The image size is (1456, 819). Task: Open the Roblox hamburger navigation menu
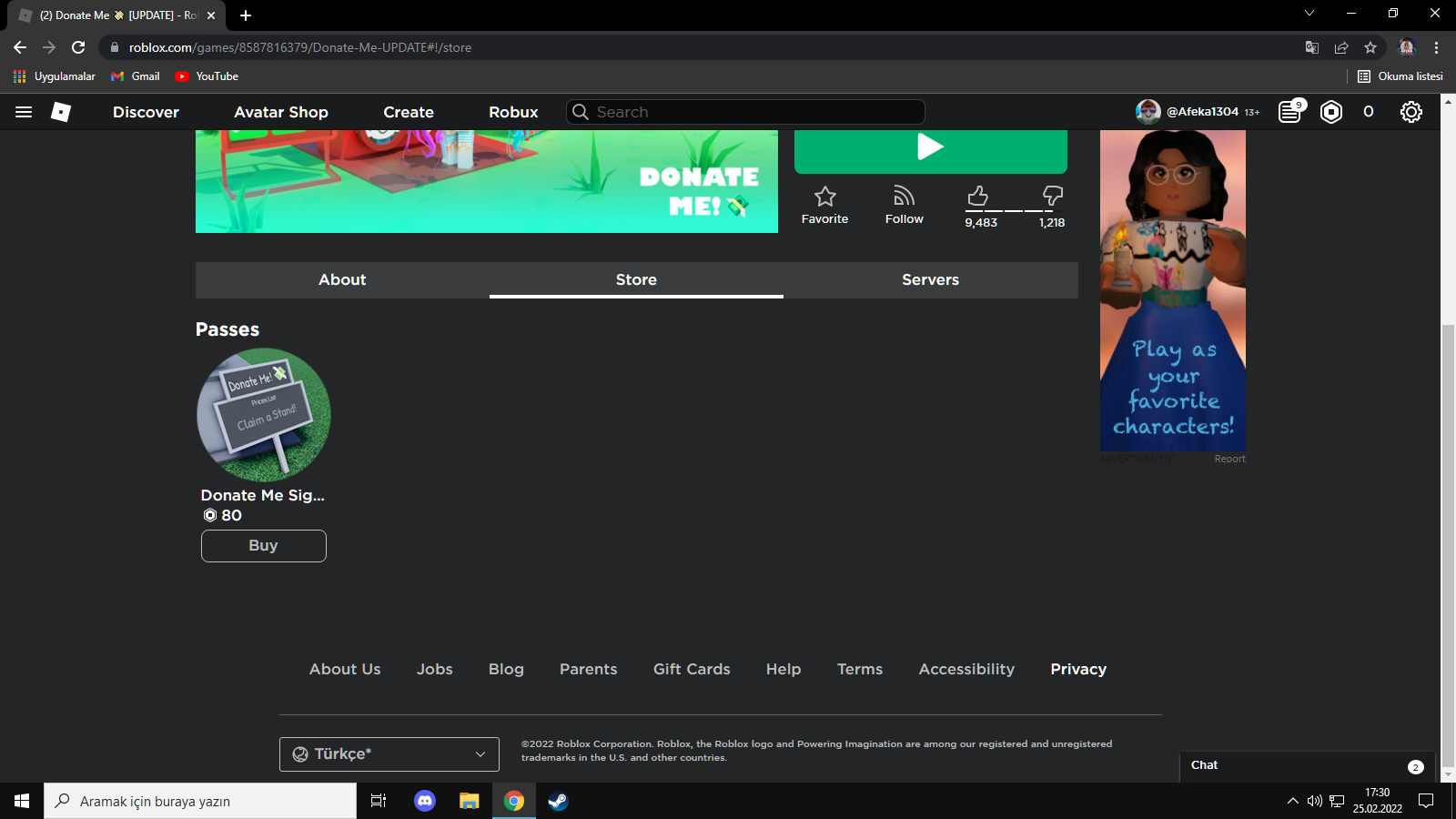[24, 112]
